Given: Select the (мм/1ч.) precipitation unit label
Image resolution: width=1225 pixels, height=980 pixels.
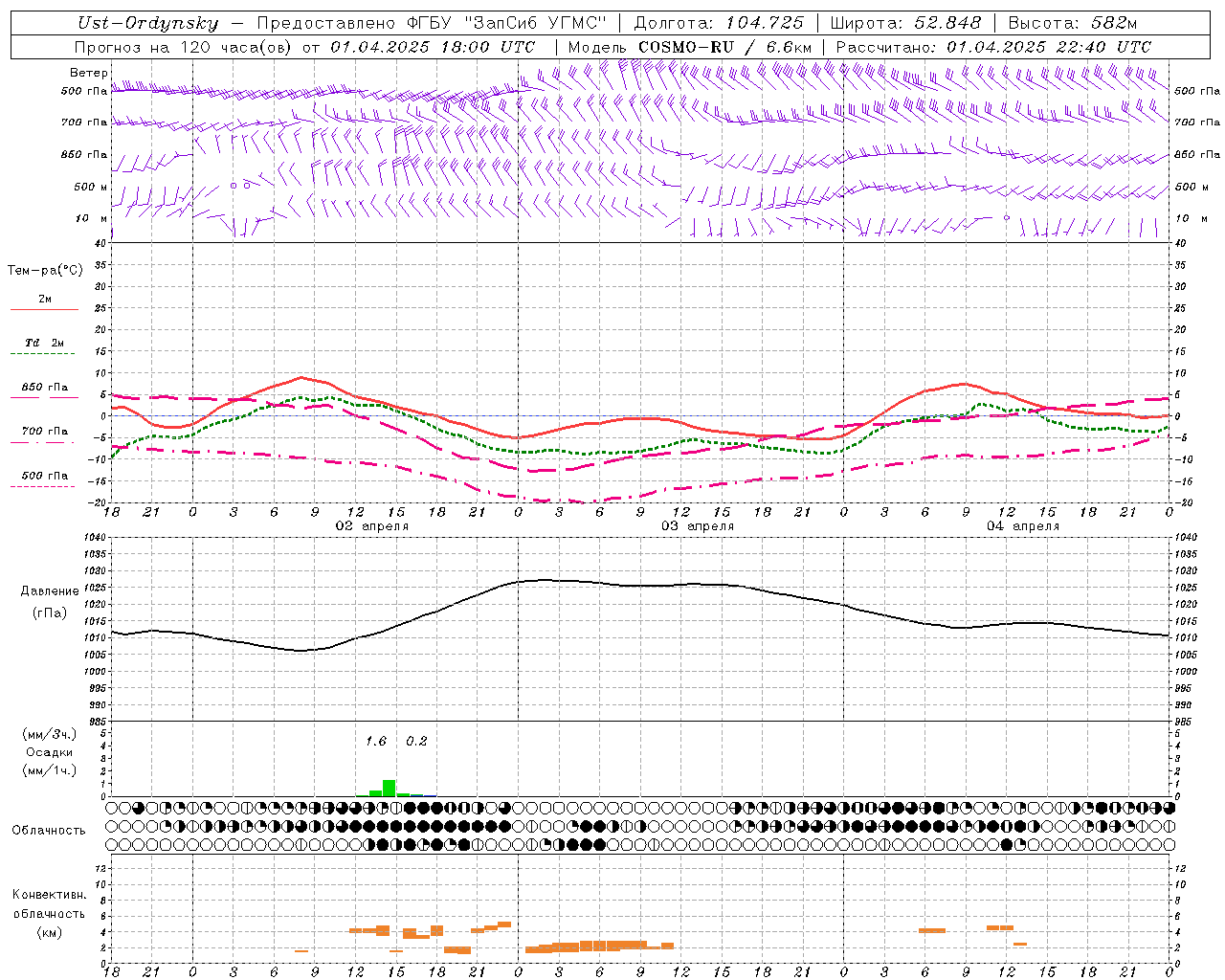Looking at the screenshot, I should (x=50, y=770).
